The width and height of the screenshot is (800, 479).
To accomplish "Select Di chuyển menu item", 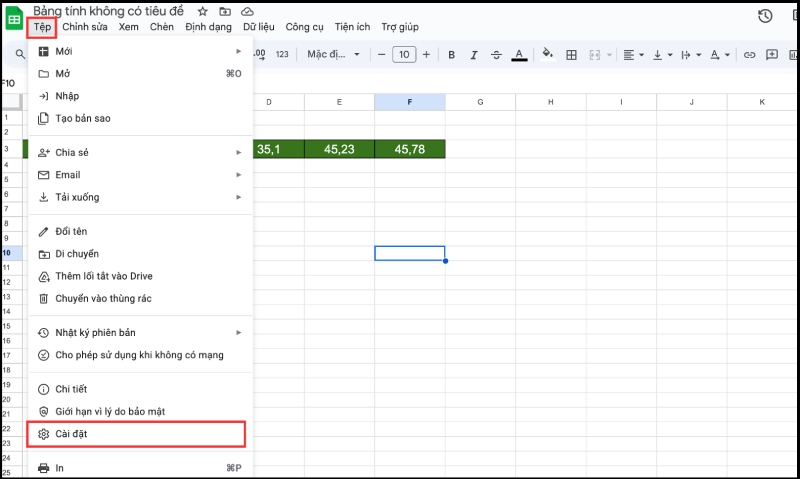I will (x=140, y=254).
